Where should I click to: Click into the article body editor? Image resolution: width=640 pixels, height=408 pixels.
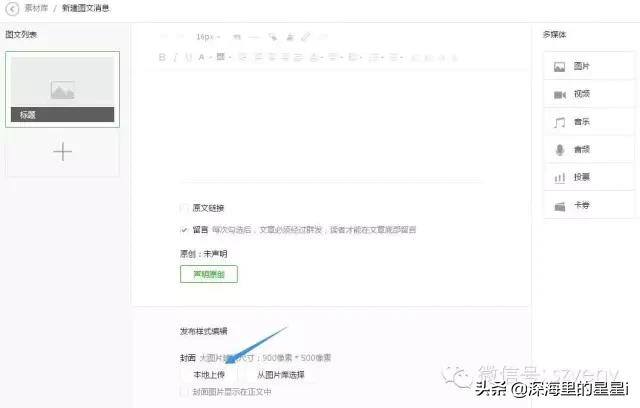click(x=331, y=126)
